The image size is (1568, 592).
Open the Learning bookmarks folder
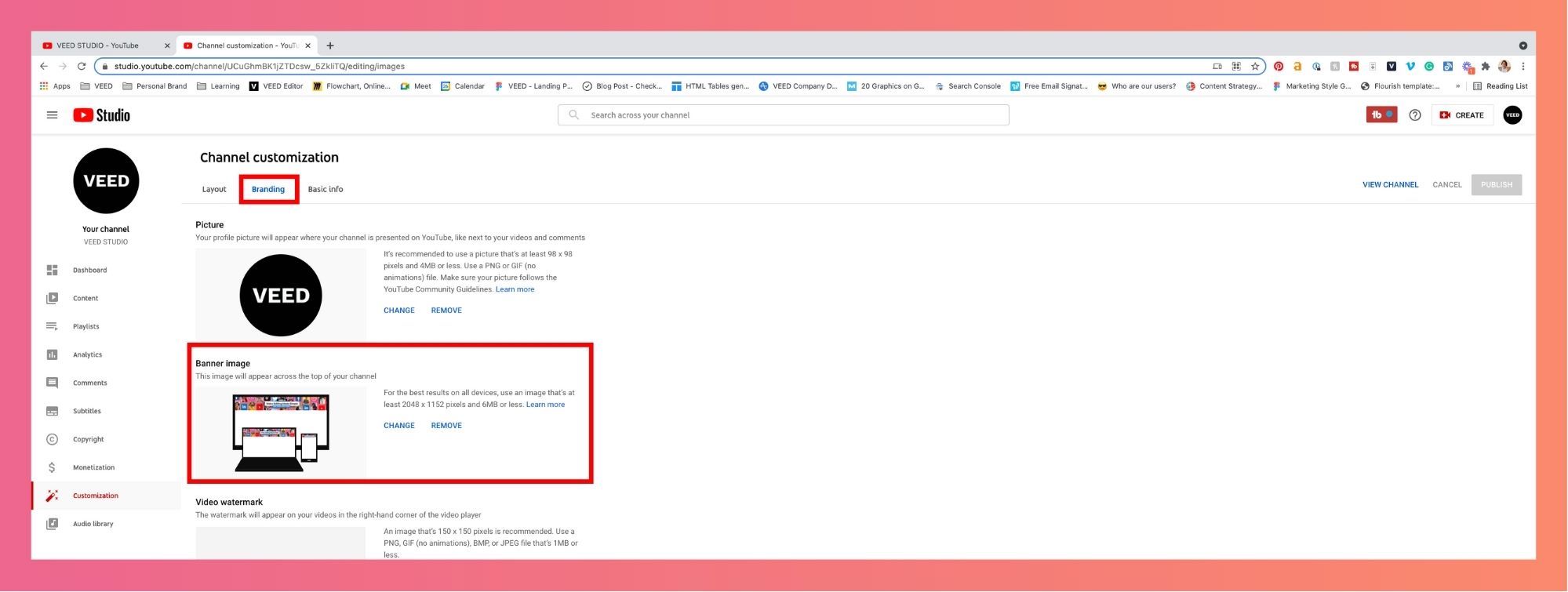coord(218,86)
